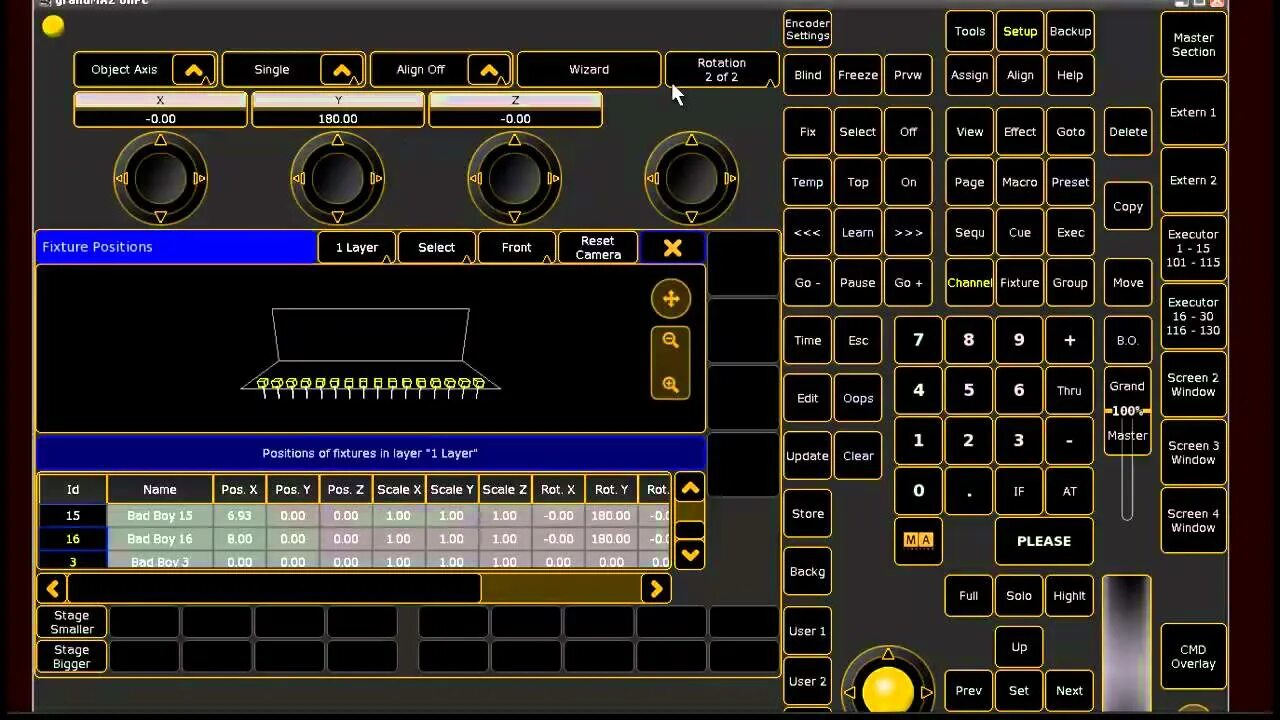Open the Align Off dropdown arrow
The width and height of the screenshot is (1280, 720).
click(489, 70)
